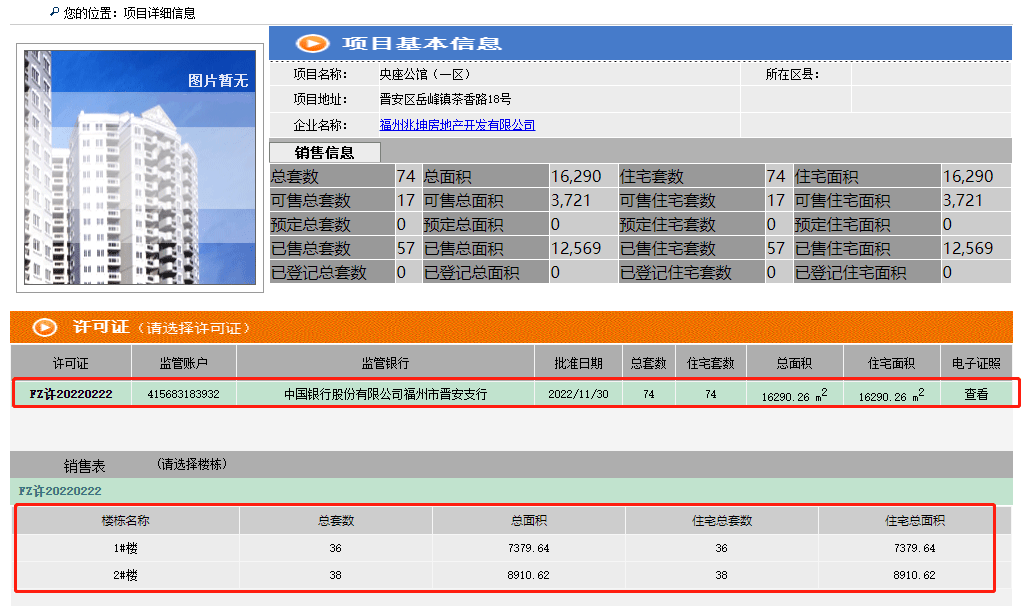Click total area value 8910.62 for 2#楼
Screen dimensions: 1021x606
pyautogui.click(x=529, y=575)
